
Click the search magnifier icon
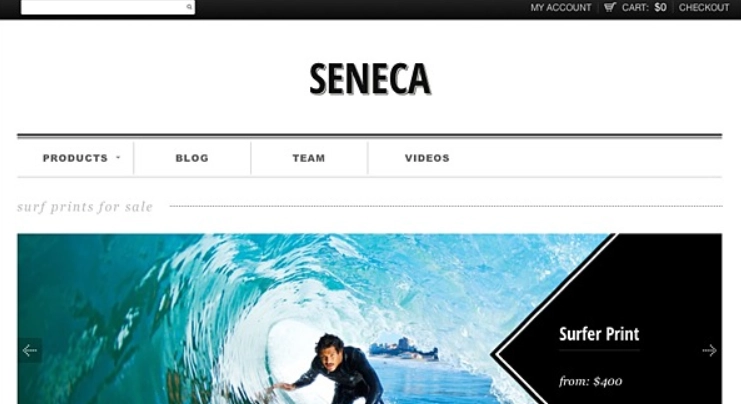tap(189, 7)
